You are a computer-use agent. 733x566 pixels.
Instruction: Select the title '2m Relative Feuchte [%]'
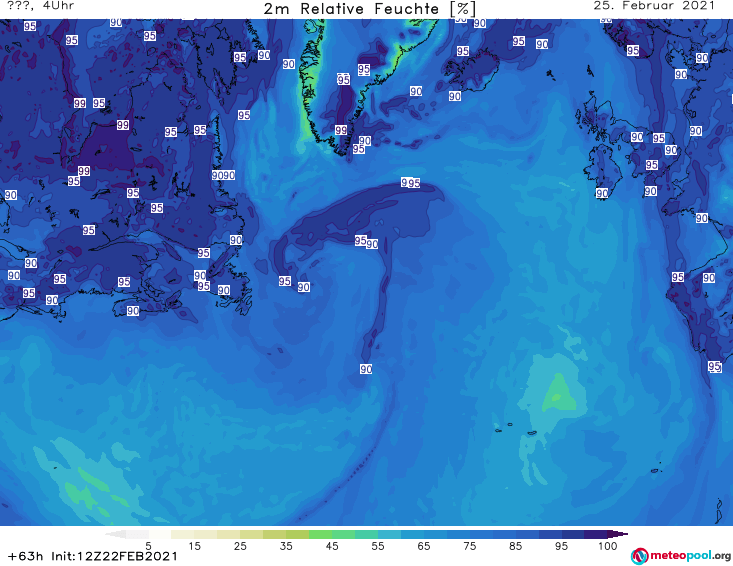coord(370,9)
